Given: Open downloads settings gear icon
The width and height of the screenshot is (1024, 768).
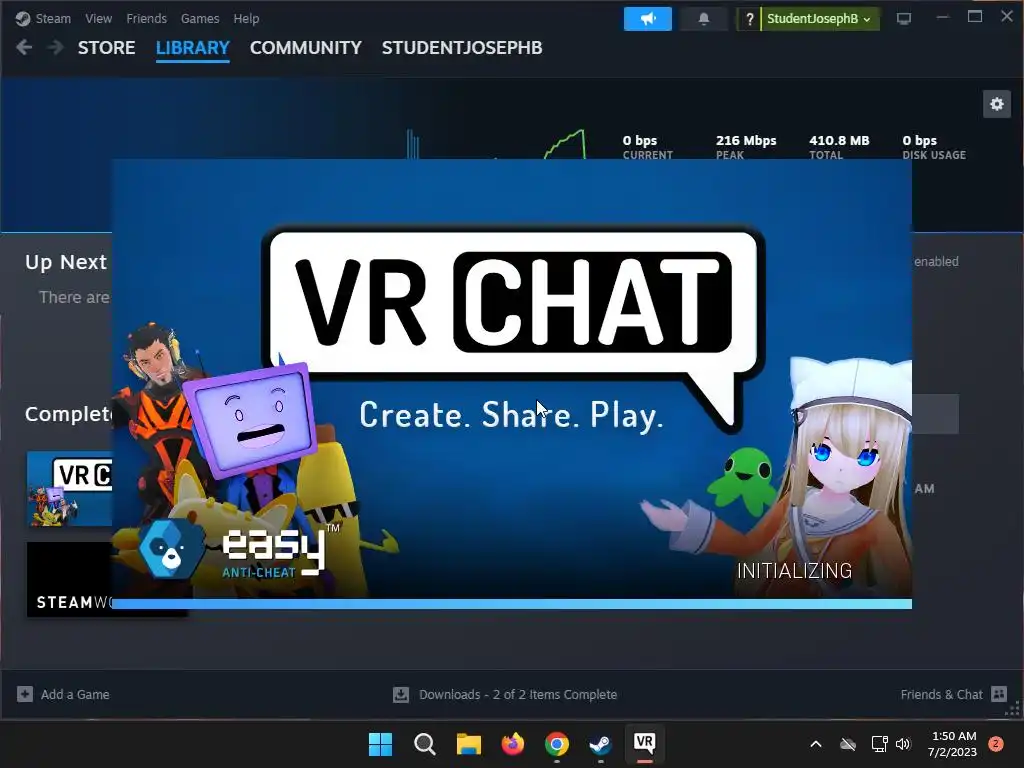Looking at the screenshot, I should pyautogui.click(x=997, y=104).
